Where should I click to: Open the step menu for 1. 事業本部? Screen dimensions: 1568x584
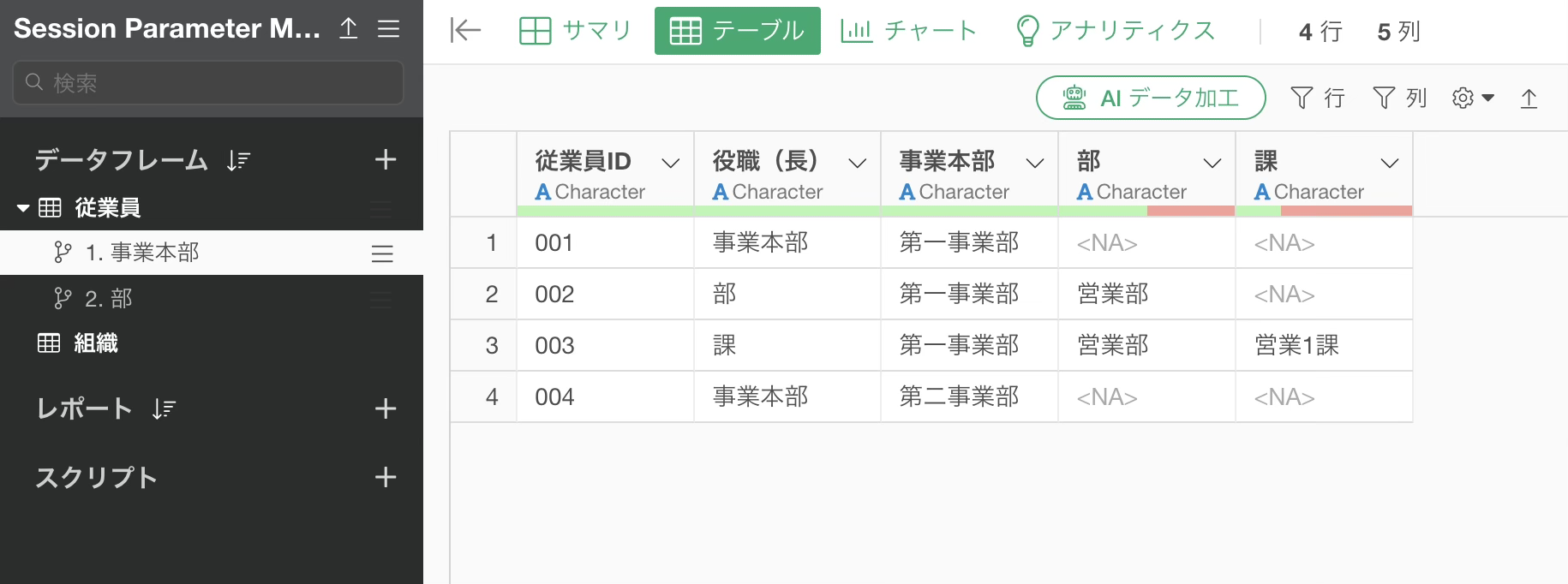click(382, 253)
